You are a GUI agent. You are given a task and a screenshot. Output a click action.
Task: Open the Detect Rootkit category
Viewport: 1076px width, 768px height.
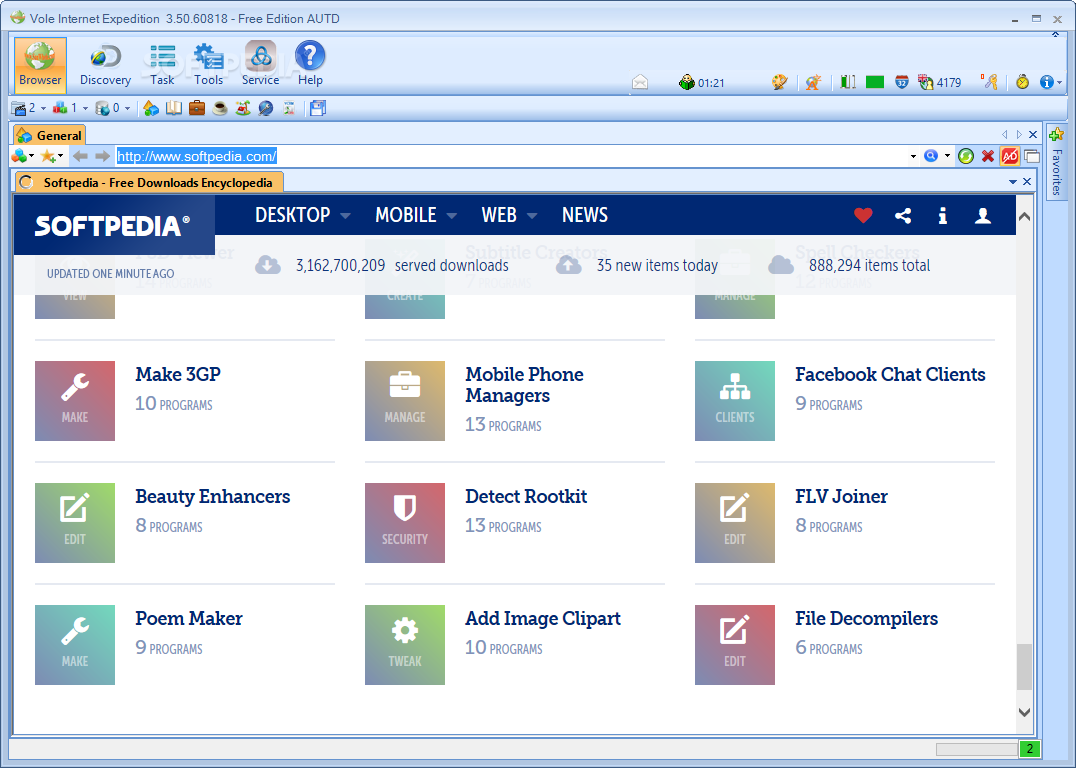pyautogui.click(x=526, y=496)
